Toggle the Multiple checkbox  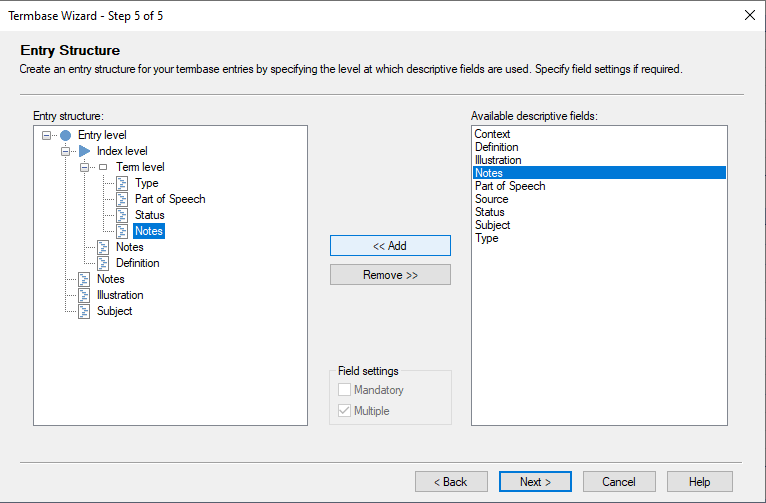coord(344,411)
